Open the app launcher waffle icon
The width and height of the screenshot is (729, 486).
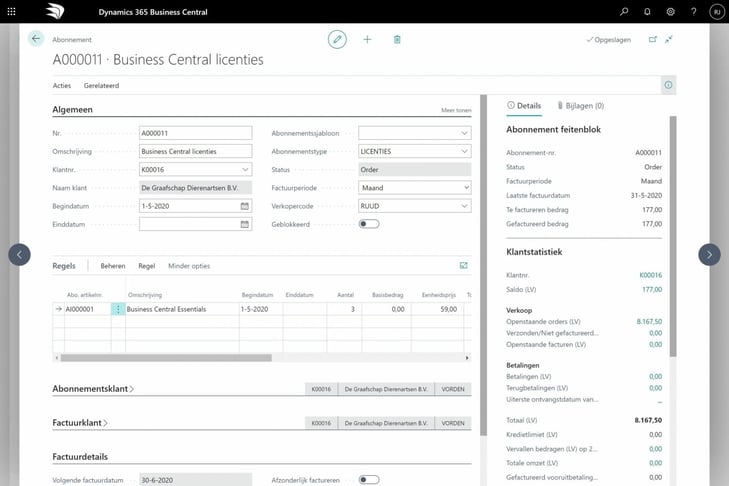click(12, 12)
